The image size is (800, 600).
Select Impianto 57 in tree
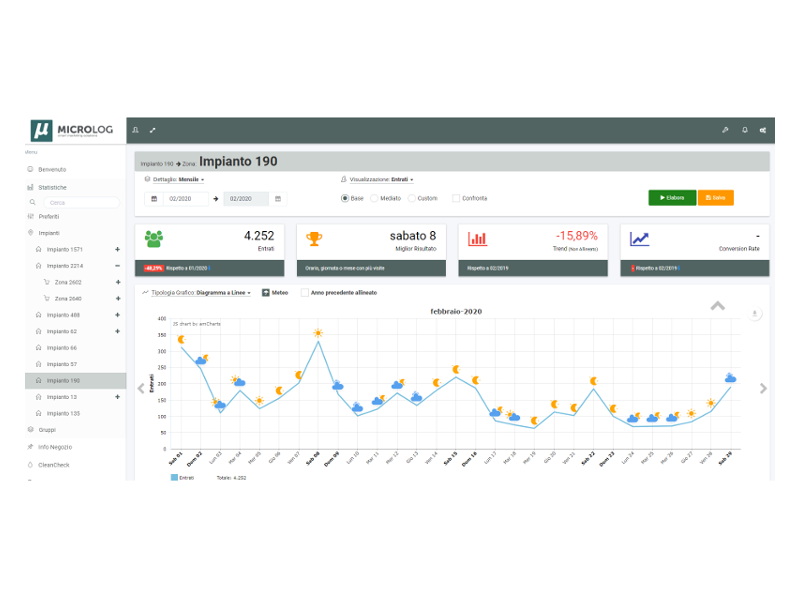tap(62, 364)
